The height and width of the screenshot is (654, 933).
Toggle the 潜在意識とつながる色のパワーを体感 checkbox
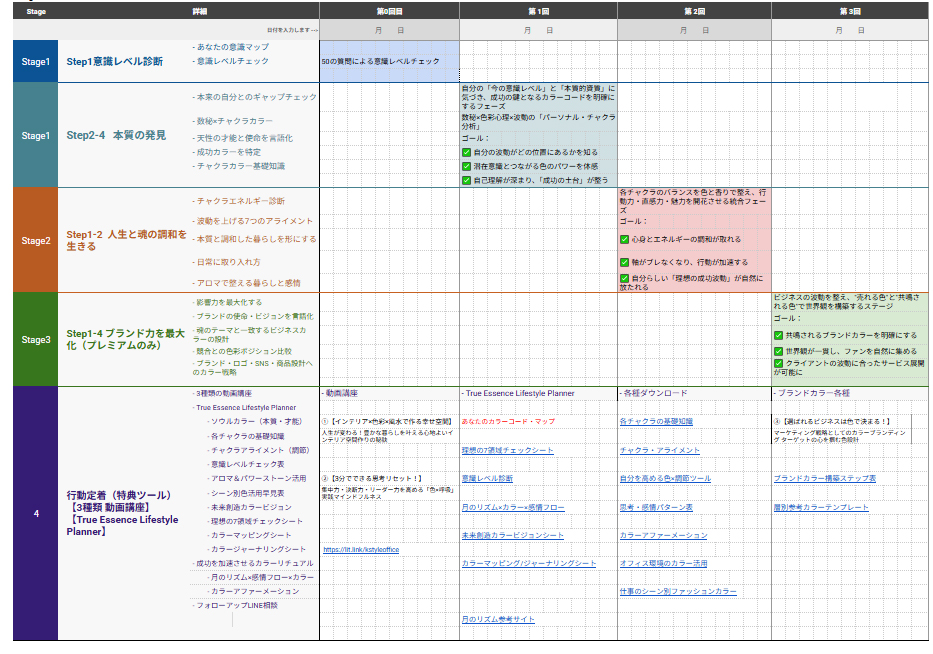tap(466, 166)
